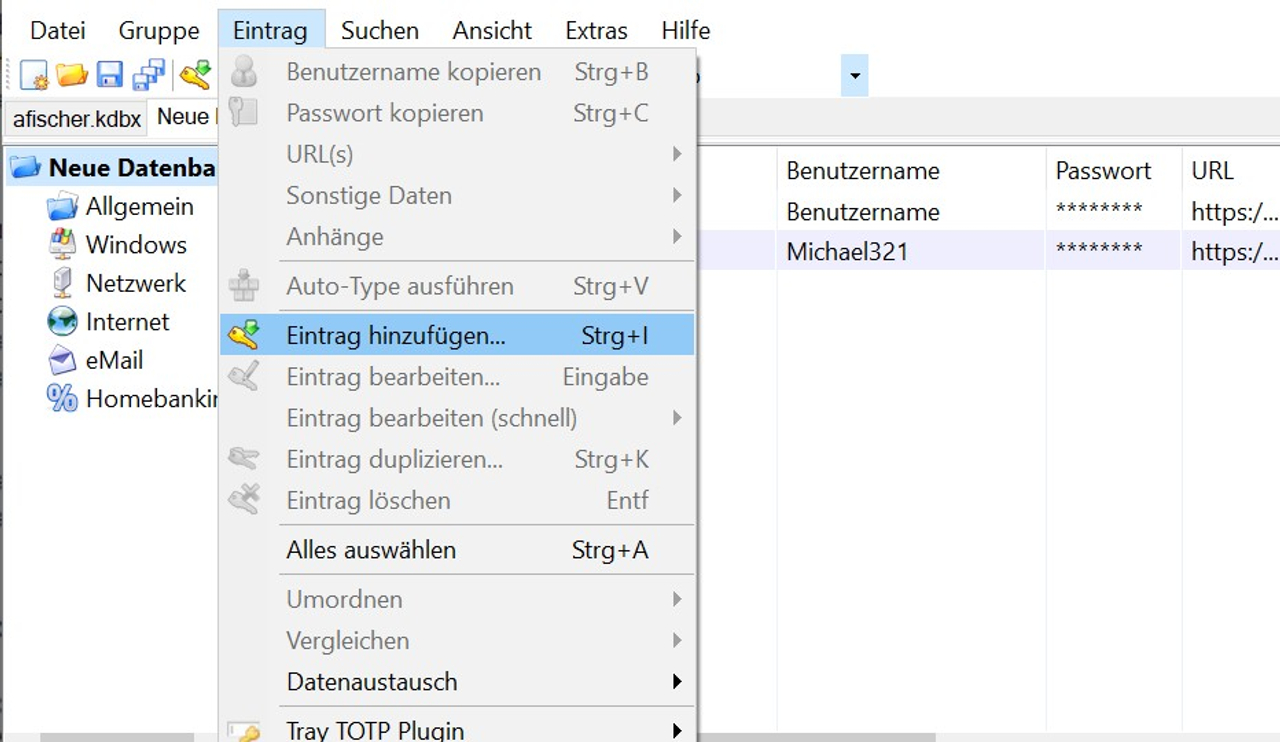Open the Suchen menu

380,30
